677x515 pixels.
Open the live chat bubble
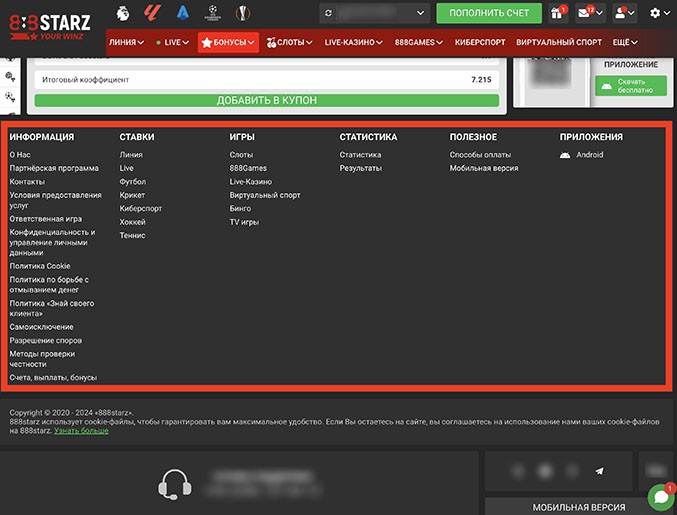click(661, 497)
